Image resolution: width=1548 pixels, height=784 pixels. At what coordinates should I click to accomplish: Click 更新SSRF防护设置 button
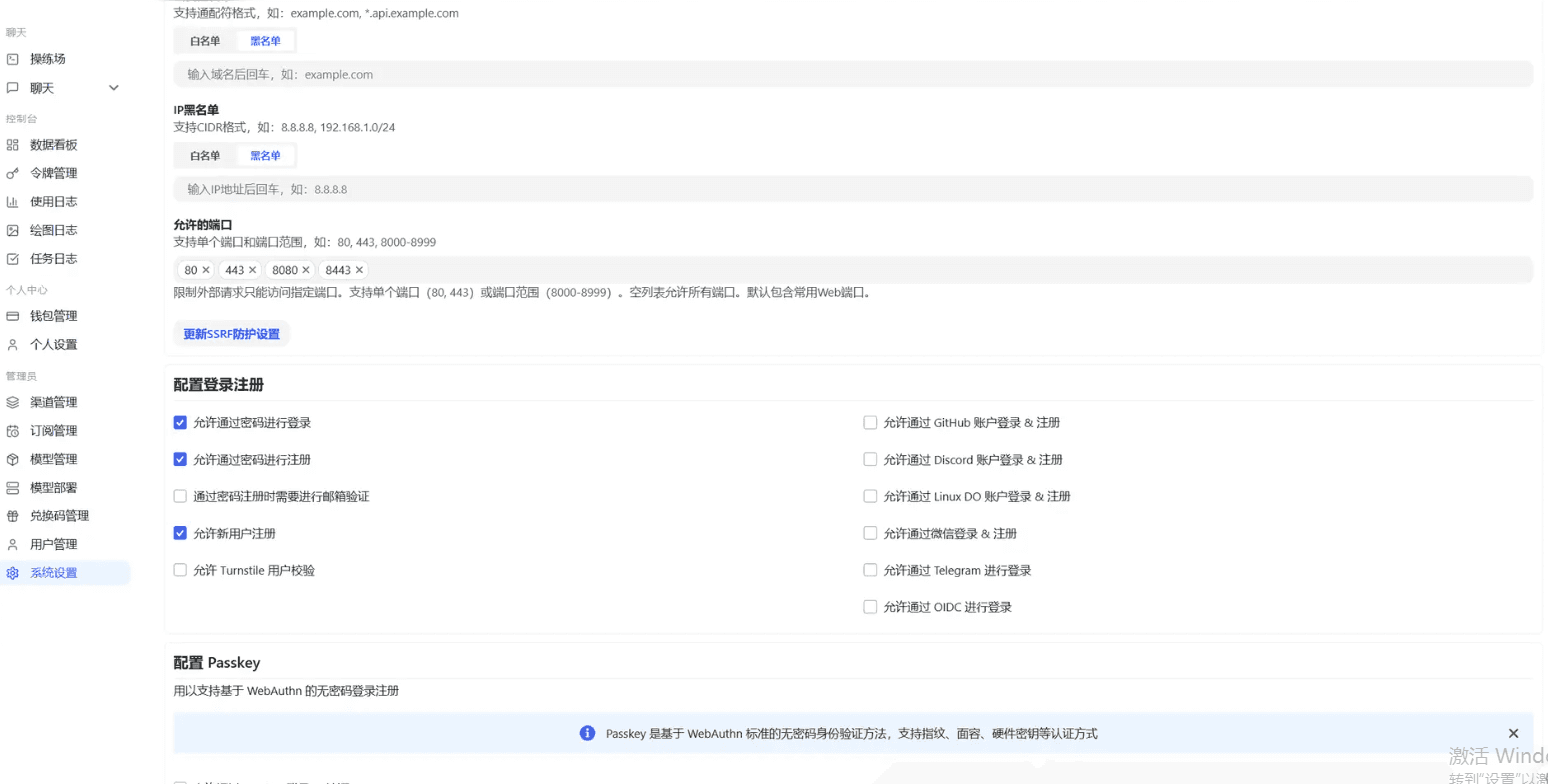click(x=232, y=334)
